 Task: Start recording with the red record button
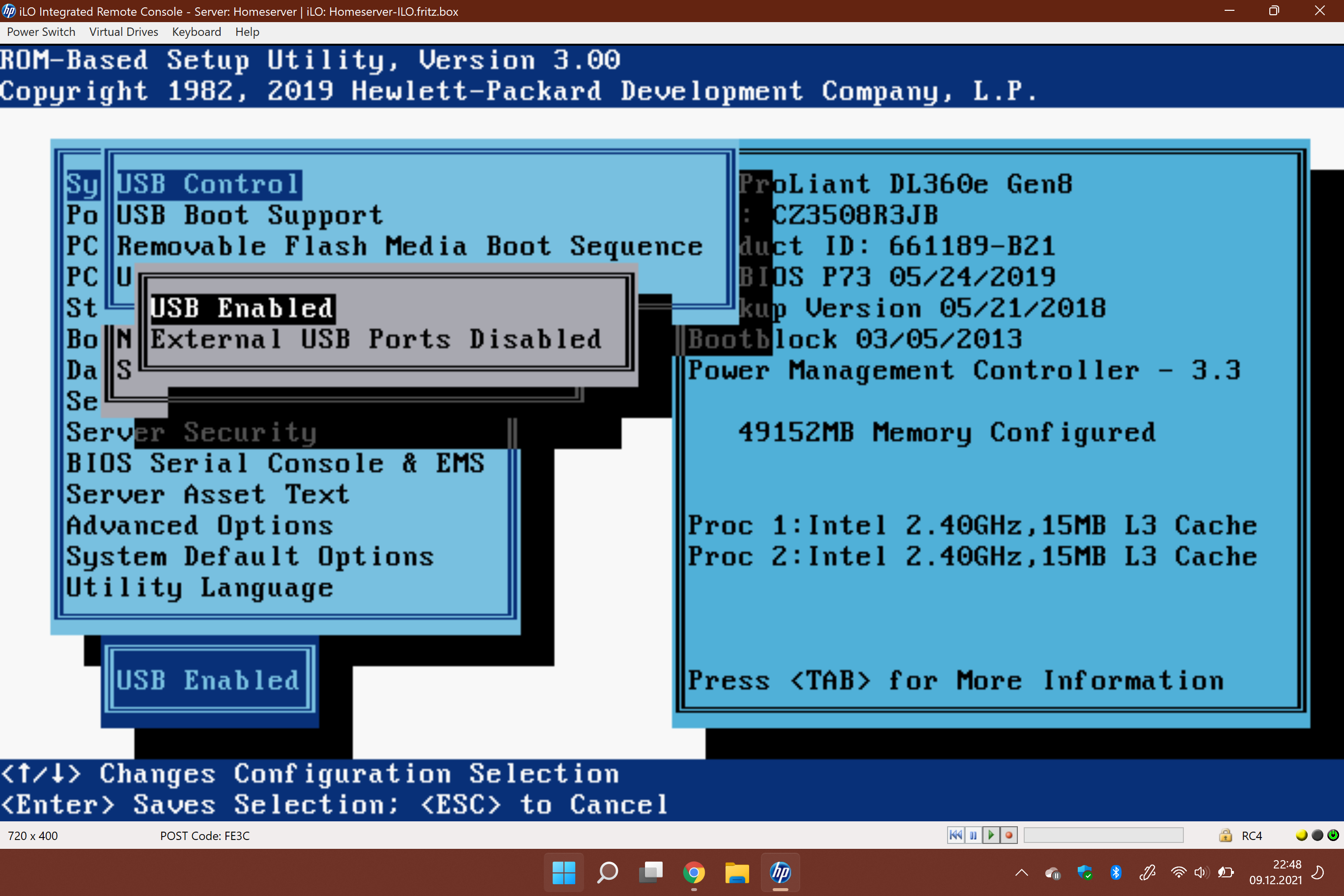(x=1008, y=836)
